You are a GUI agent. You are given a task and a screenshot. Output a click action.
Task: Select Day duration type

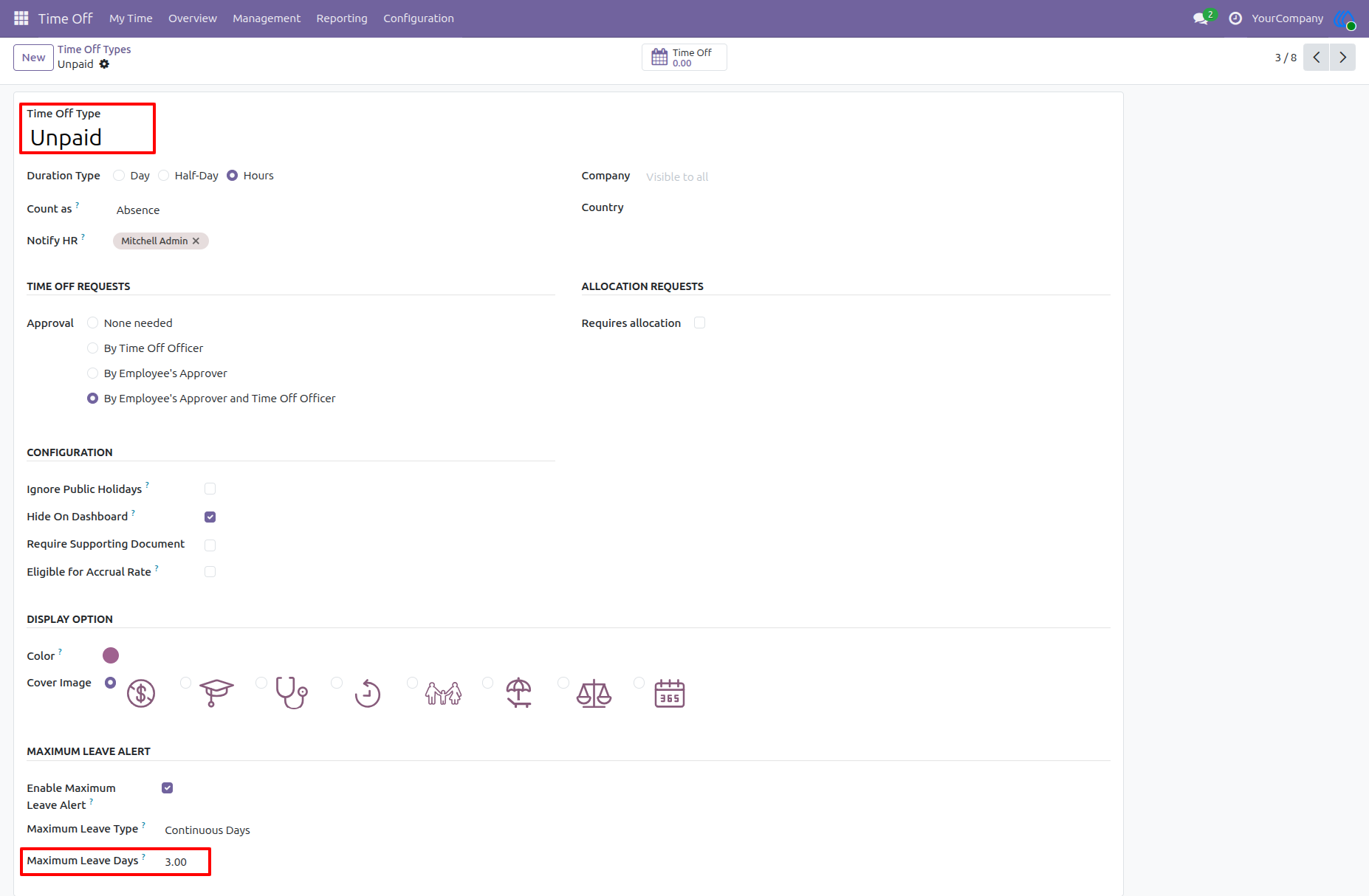pyautogui.click(x=119, y=176)
